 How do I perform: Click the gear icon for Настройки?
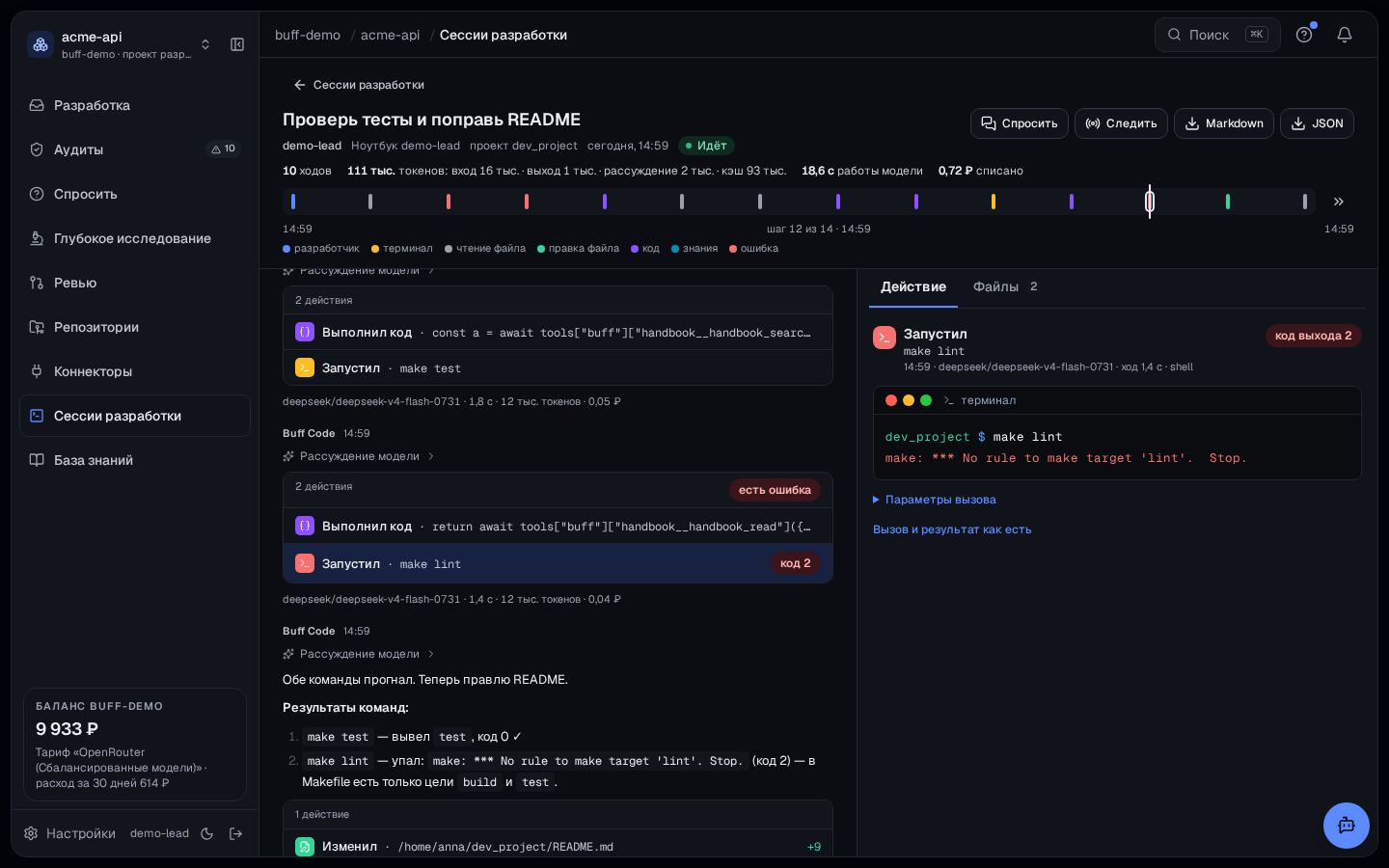click(x=31, y=833)
